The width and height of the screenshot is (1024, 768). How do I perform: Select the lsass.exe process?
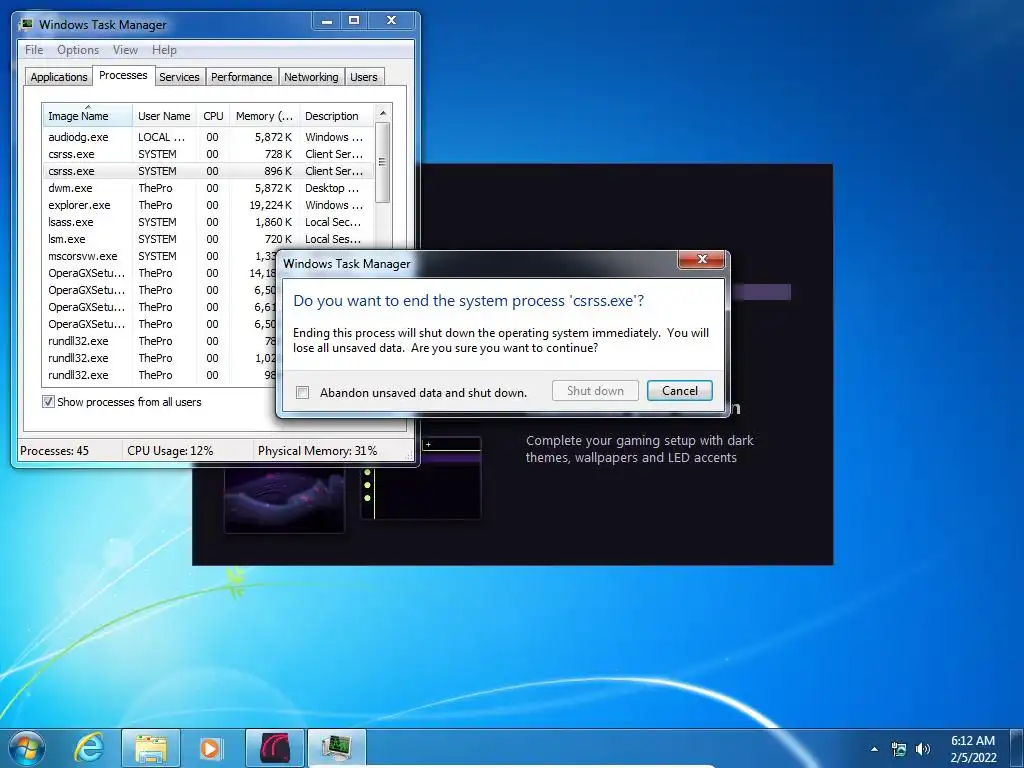(208, 222)
